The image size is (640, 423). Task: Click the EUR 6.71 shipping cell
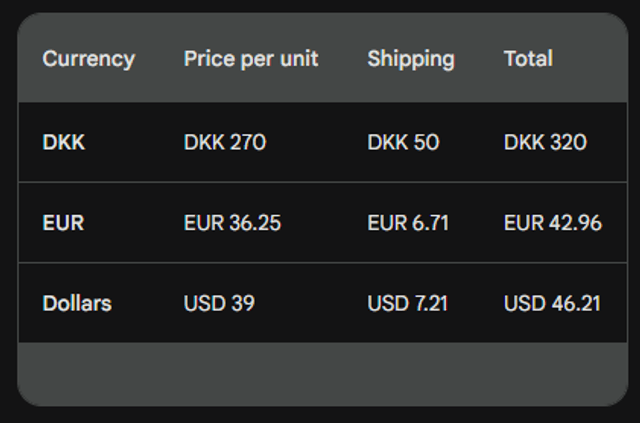[x=408, y=223]
